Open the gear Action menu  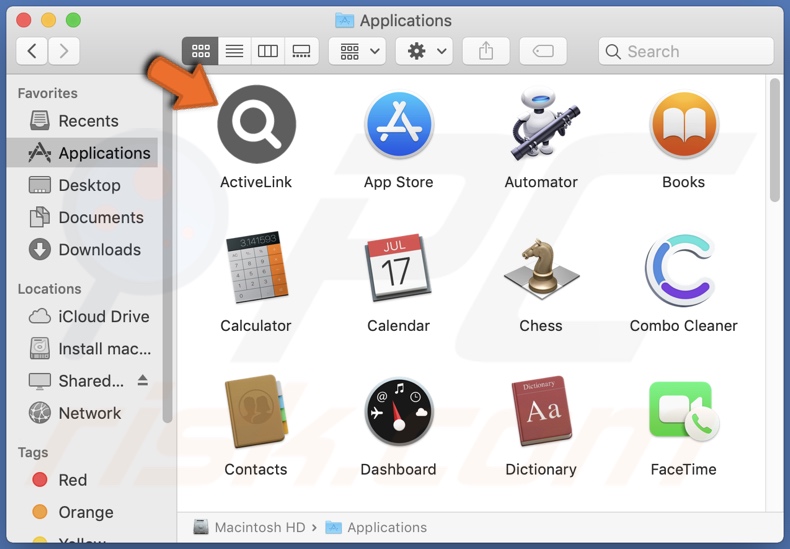[424, 51]
